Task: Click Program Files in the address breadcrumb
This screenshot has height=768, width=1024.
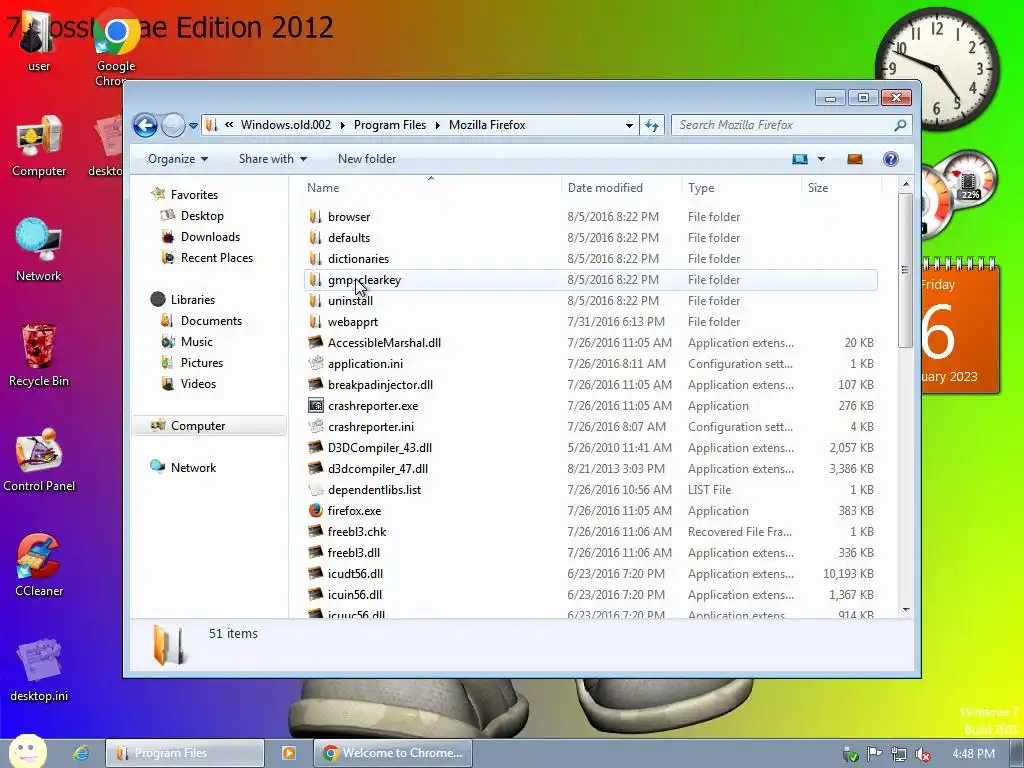Action: click(389, 125)
